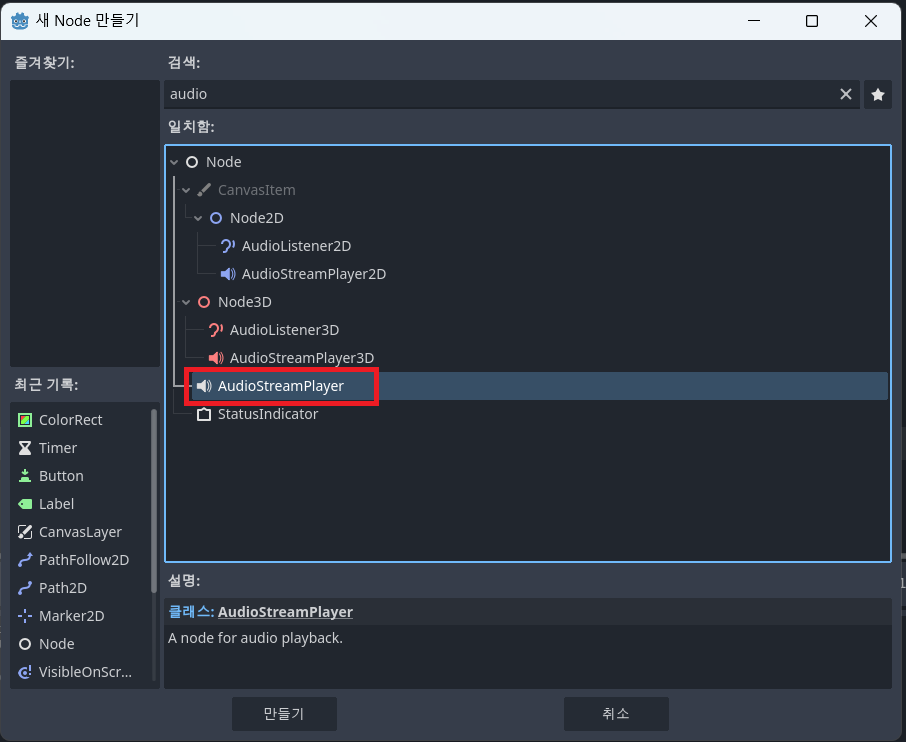Open the AudioStreamPlayer class link
This screenshot has width=906, height=742.
click(x=285, y=612)
